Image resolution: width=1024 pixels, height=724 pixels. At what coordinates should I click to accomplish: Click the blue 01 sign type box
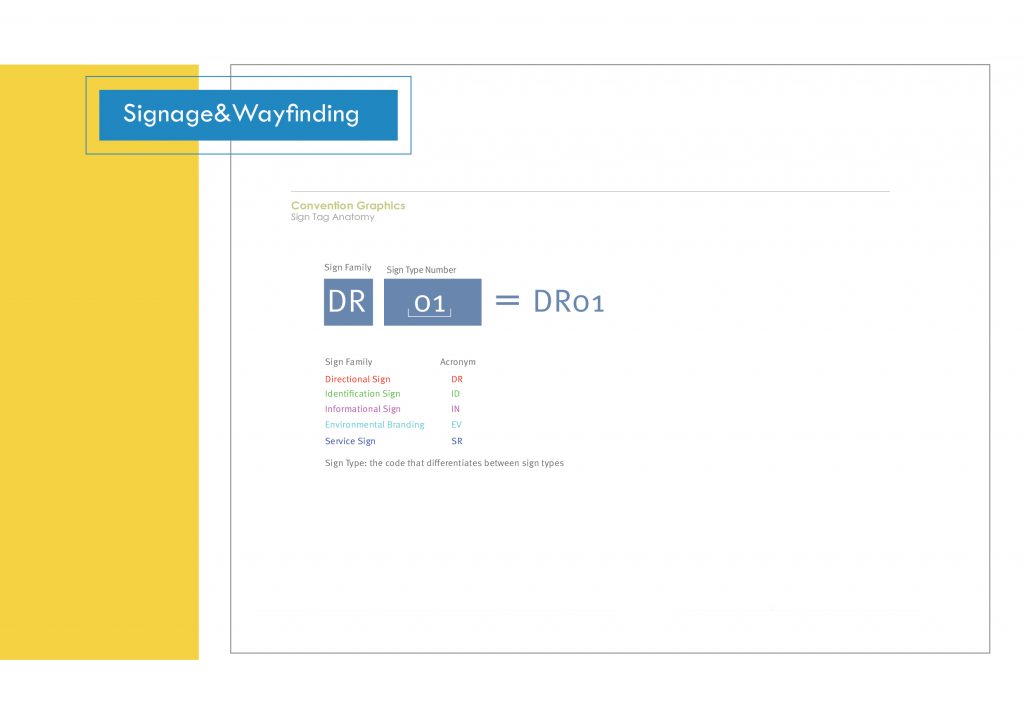pyautogui.click(x=432, y=302)
